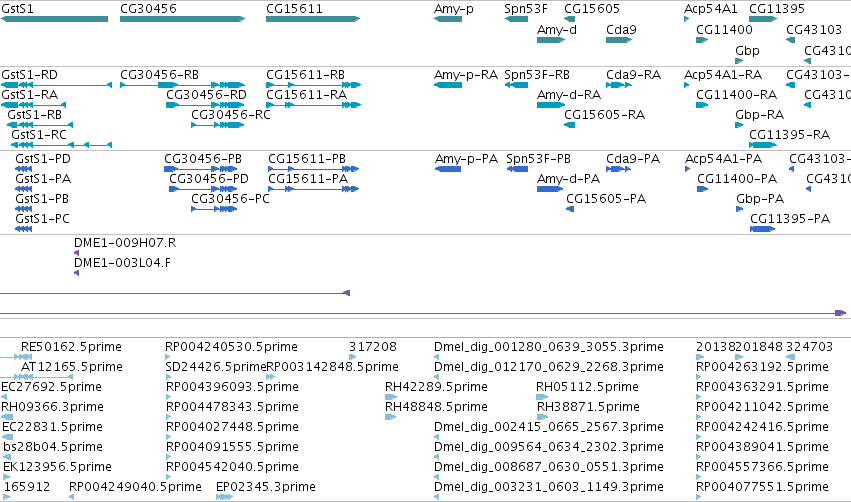Select the Acp54A1-RA transcript label
851x502 pixels.
[723, 75]
